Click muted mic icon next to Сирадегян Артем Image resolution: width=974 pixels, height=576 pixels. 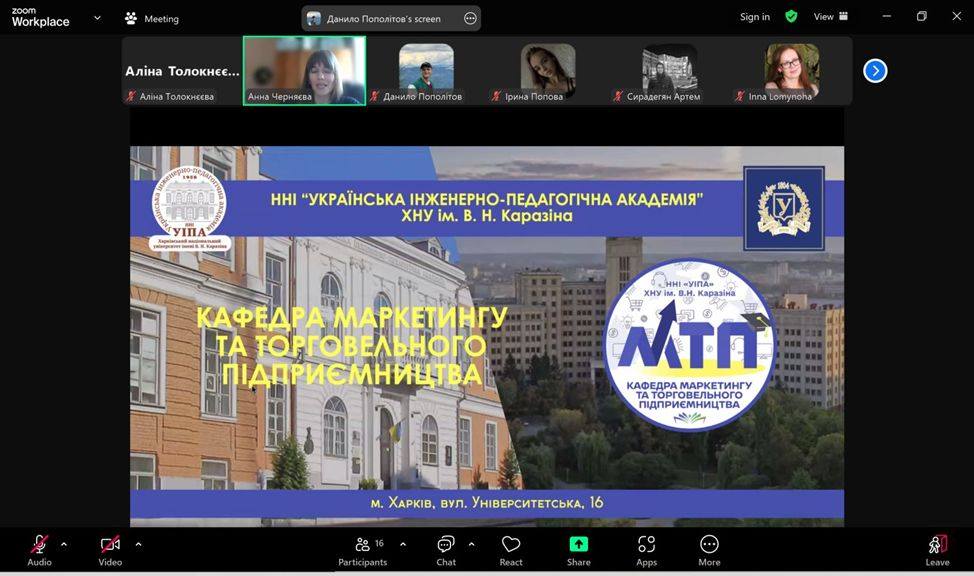(x=617, y=96)
